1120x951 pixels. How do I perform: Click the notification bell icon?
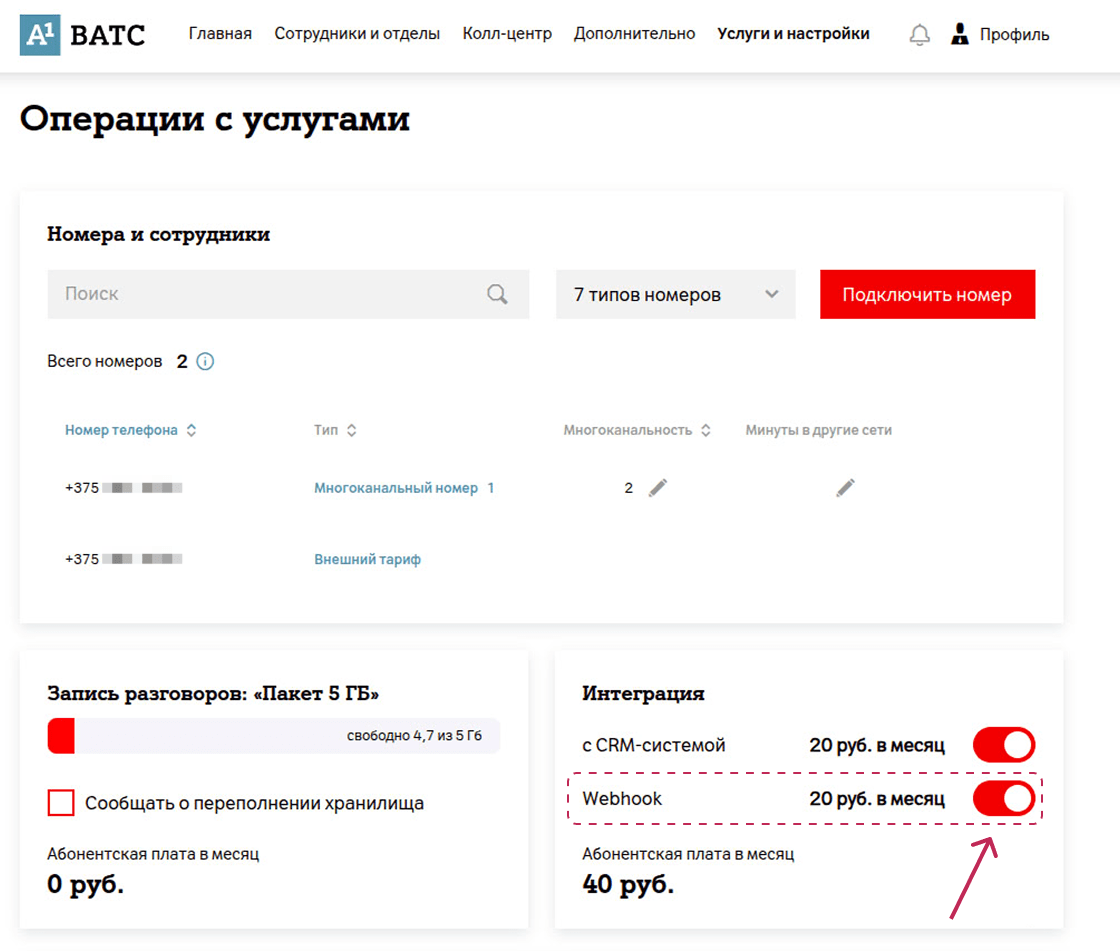(x=919, y=33)
